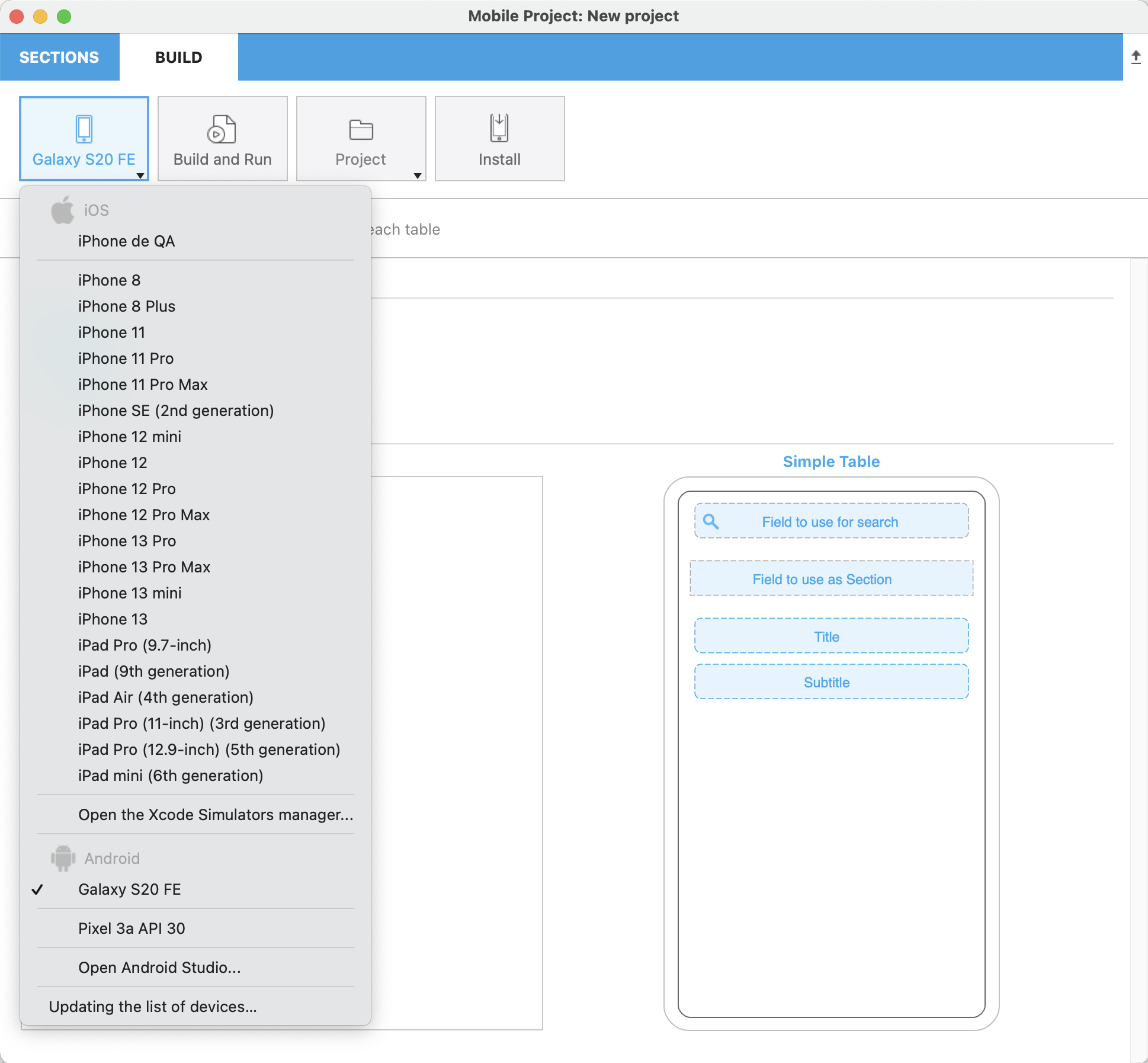Click the Install device icon
The width and height of the screenshot is (1148, 1063).
coord(499,128)
